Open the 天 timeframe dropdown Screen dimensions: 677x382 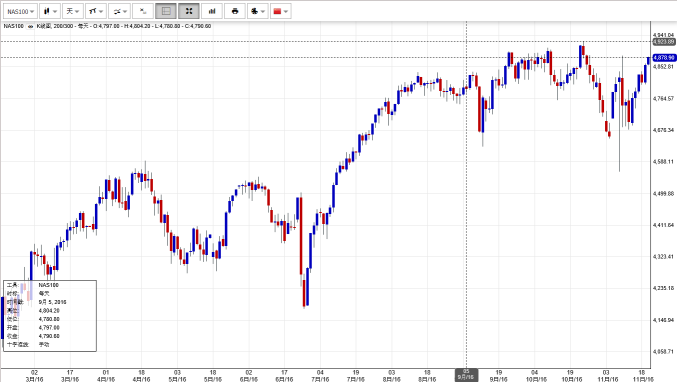(x=73, y=11)
